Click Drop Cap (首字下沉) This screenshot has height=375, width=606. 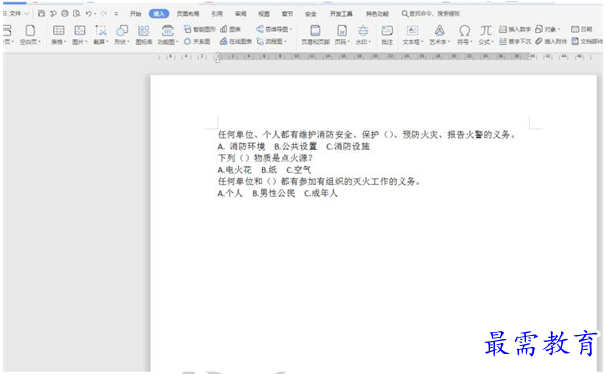[x=515, y=41]
